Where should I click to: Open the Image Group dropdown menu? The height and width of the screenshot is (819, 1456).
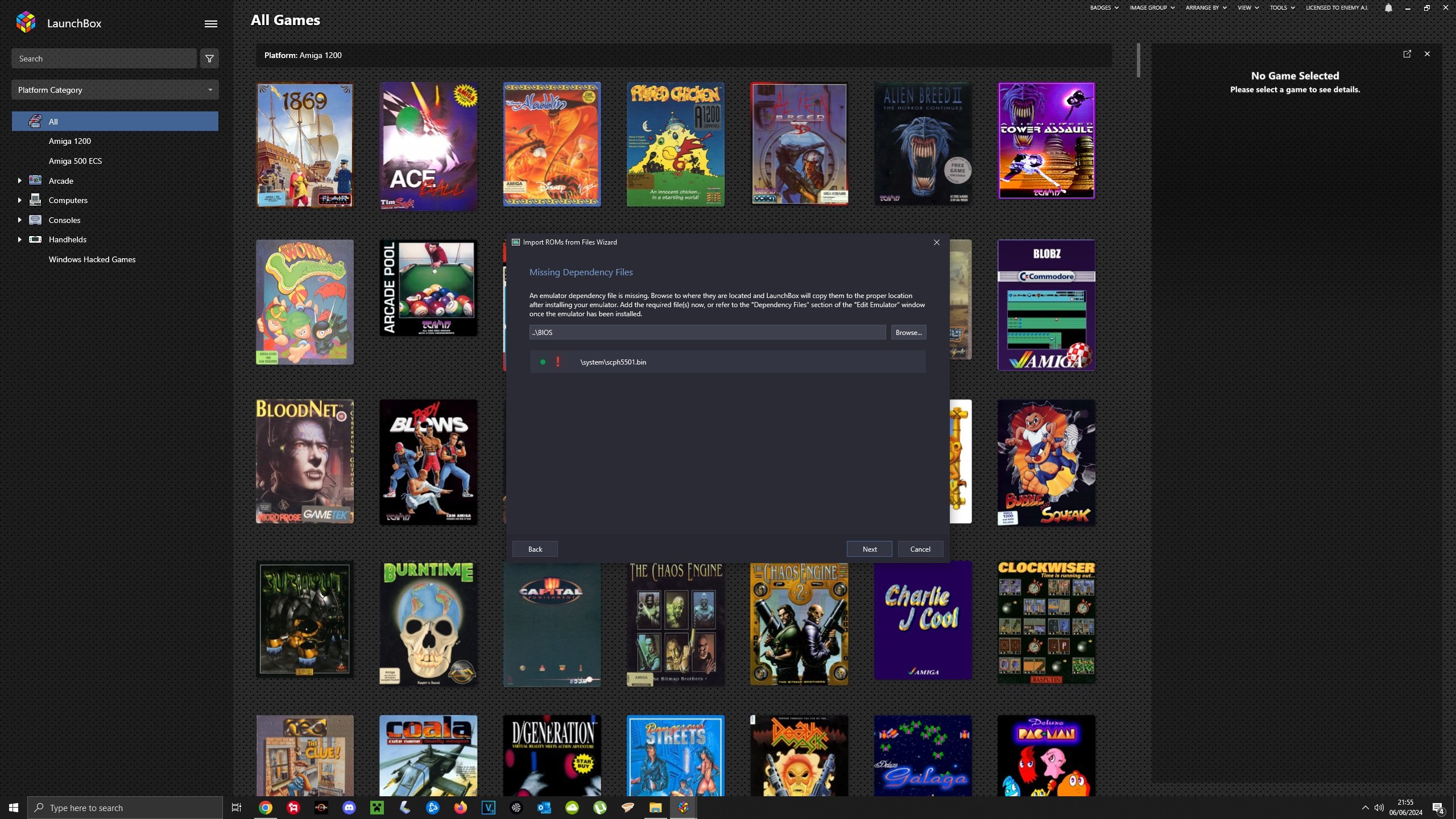[1152, 7]
